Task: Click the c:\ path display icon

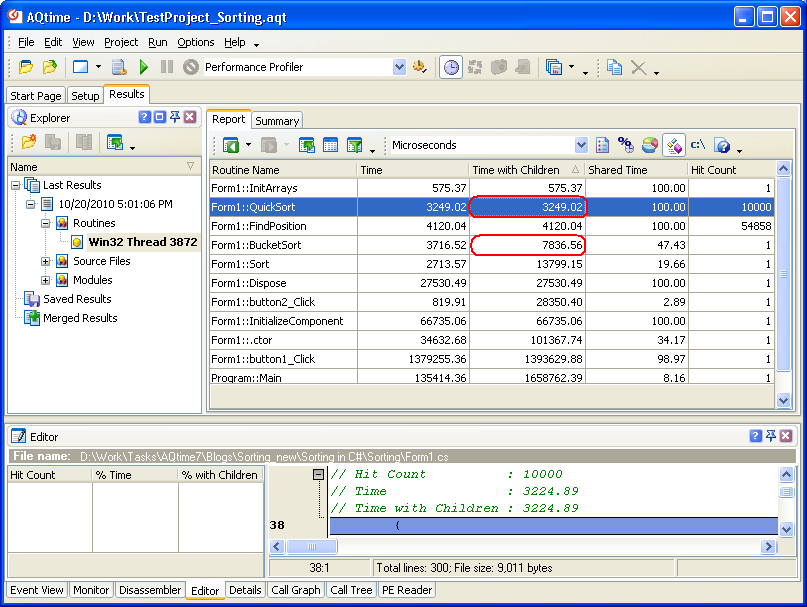Action: [x=698, y=146]
